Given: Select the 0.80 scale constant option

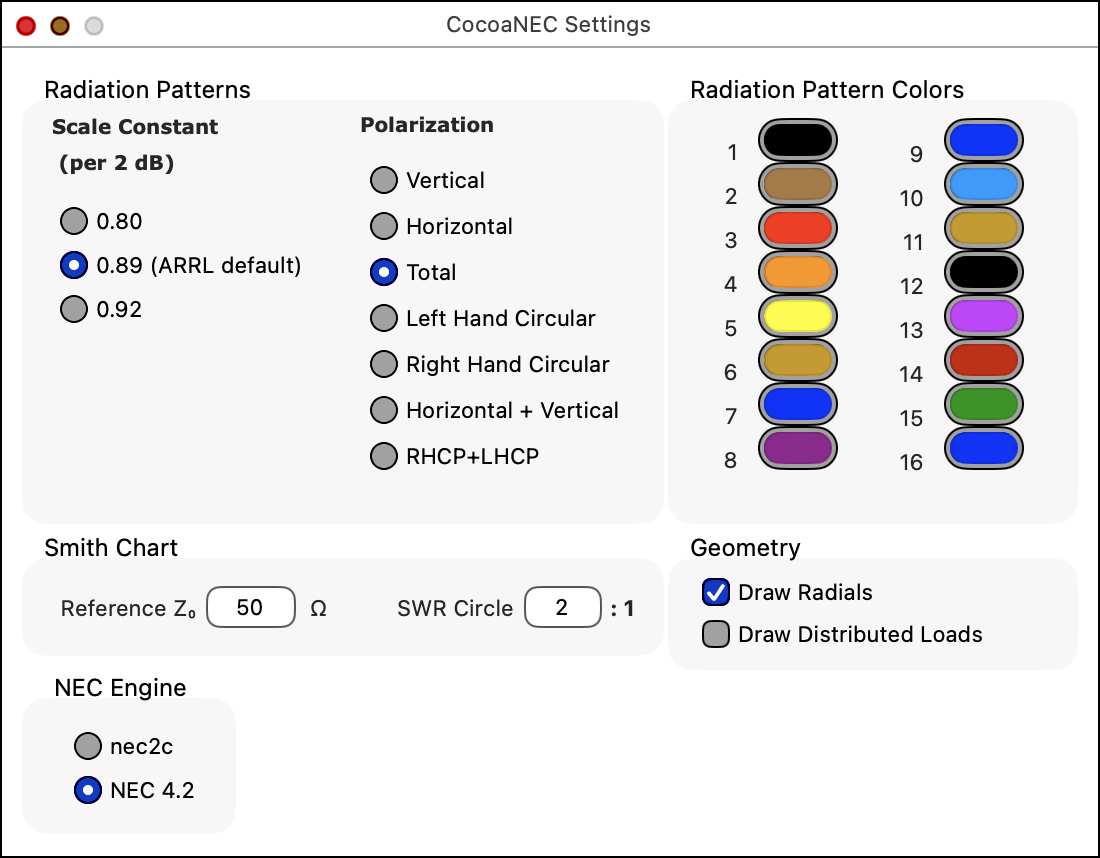Looking at the screenshot, I should 74,221.
